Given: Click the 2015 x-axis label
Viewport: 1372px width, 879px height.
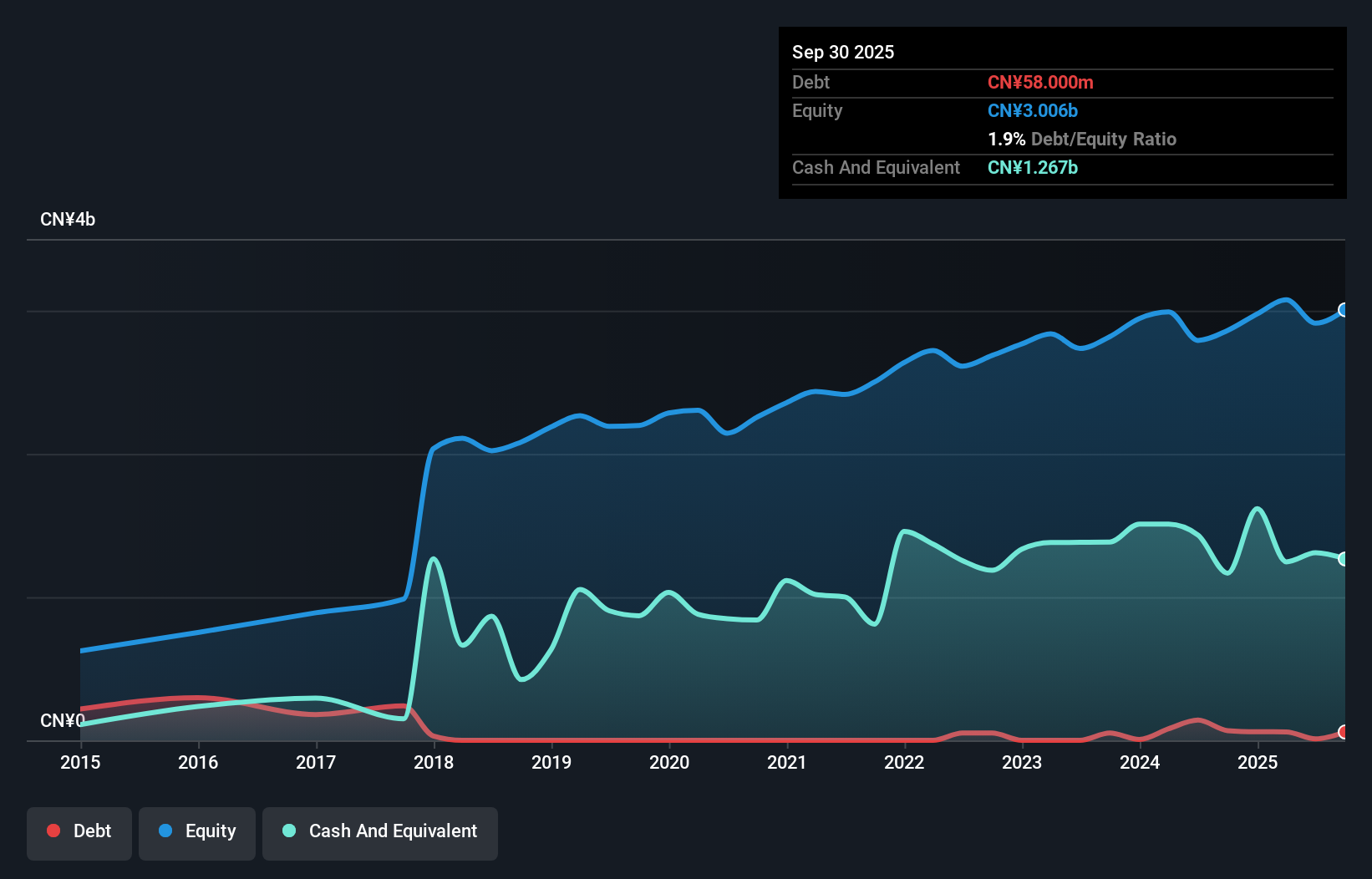Looking at the screenshot, I should [x=80, y=762].
